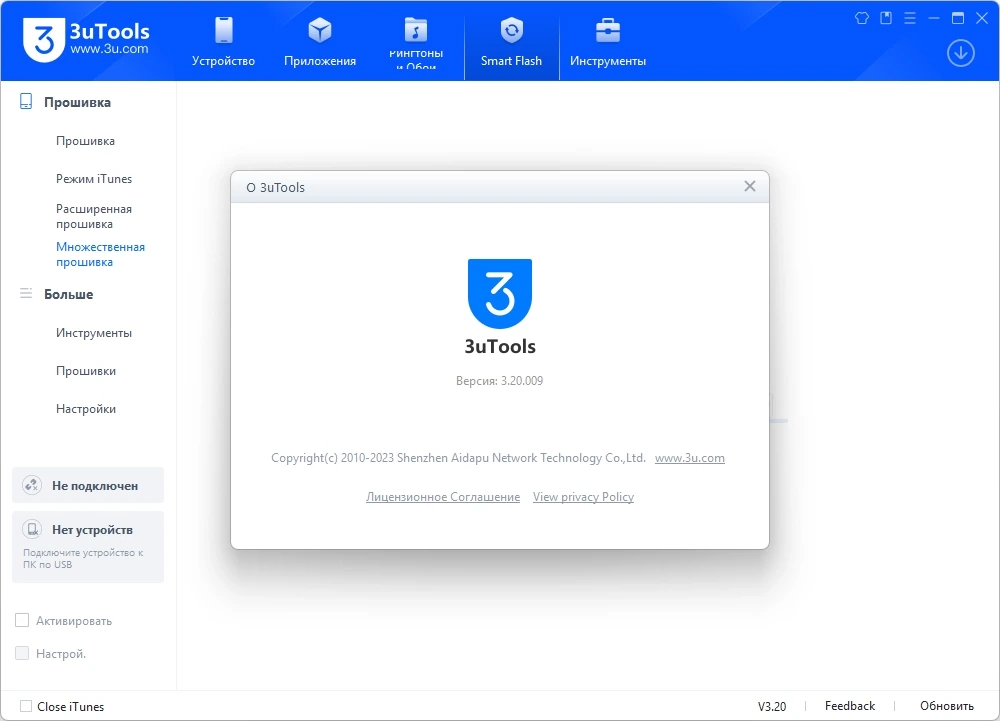The image size is (1000, 721).
Task: Click the copyright text in about dialog
Action: click(458, 458)
